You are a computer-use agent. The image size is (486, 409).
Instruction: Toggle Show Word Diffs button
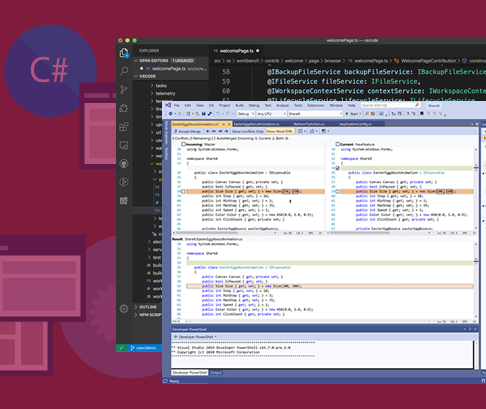click(279, 131)
